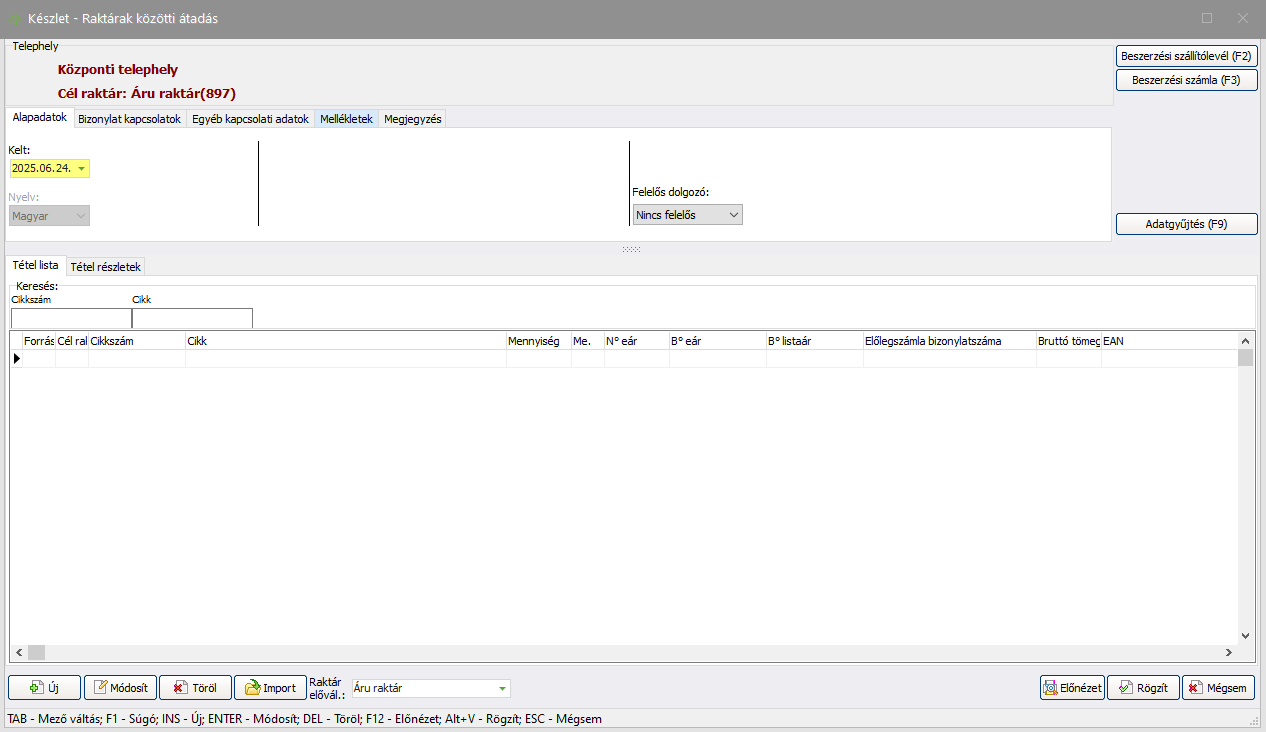Click the Cikkszám search input field
Screen dimensions: 1266x732
tap(71, 318)
